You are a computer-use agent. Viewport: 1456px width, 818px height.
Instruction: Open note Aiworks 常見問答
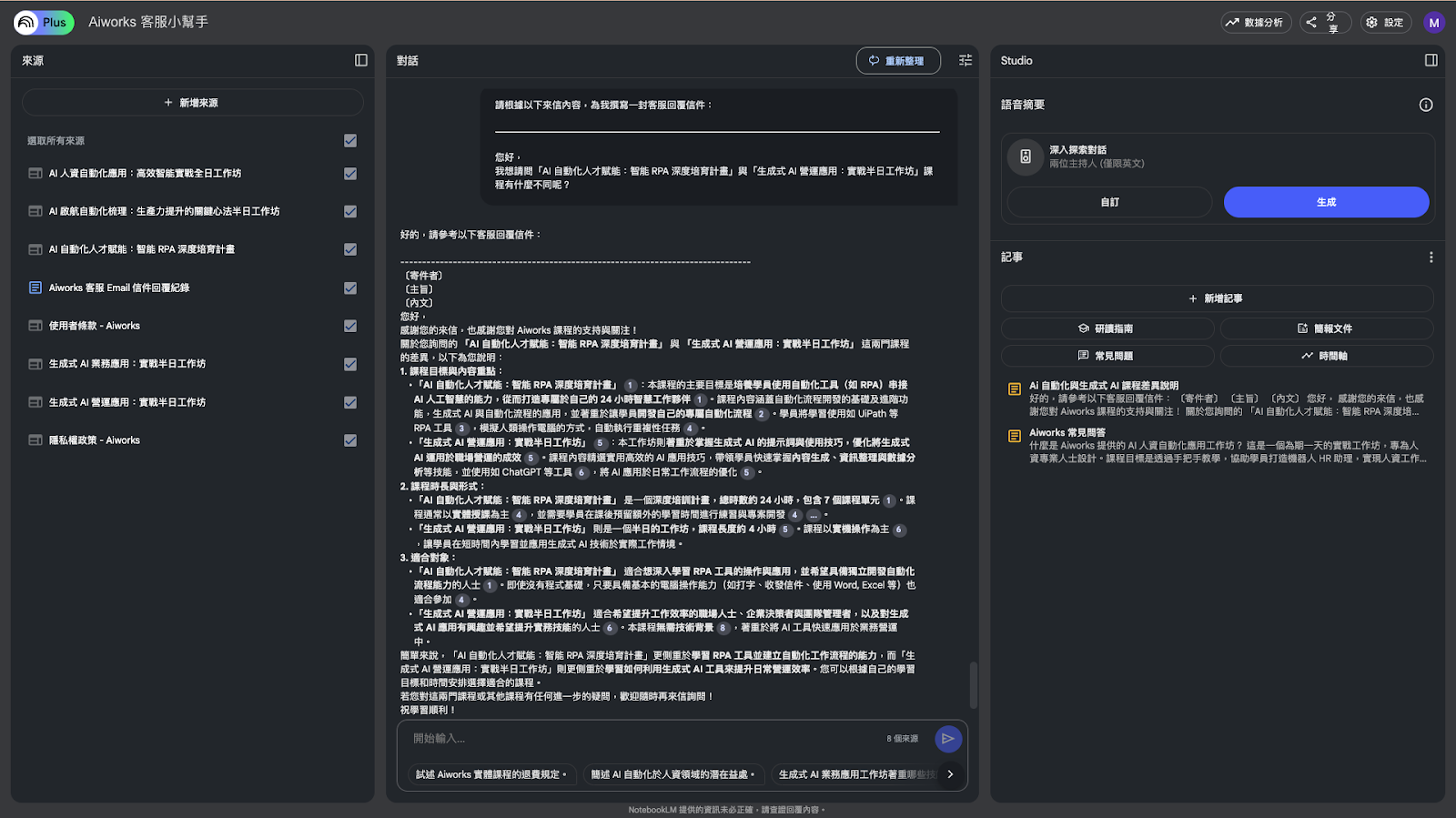(1218, 446)
